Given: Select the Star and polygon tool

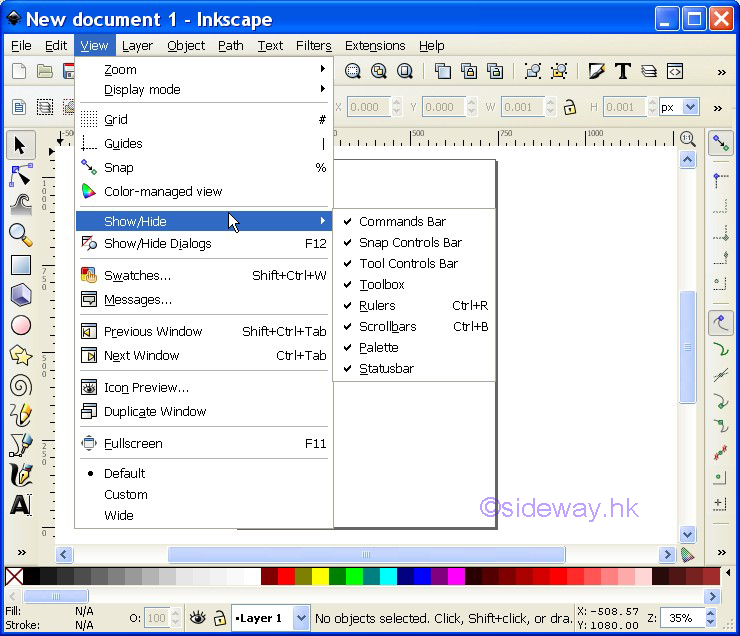Looking at the screenshot, I should [x=20, y=355].
